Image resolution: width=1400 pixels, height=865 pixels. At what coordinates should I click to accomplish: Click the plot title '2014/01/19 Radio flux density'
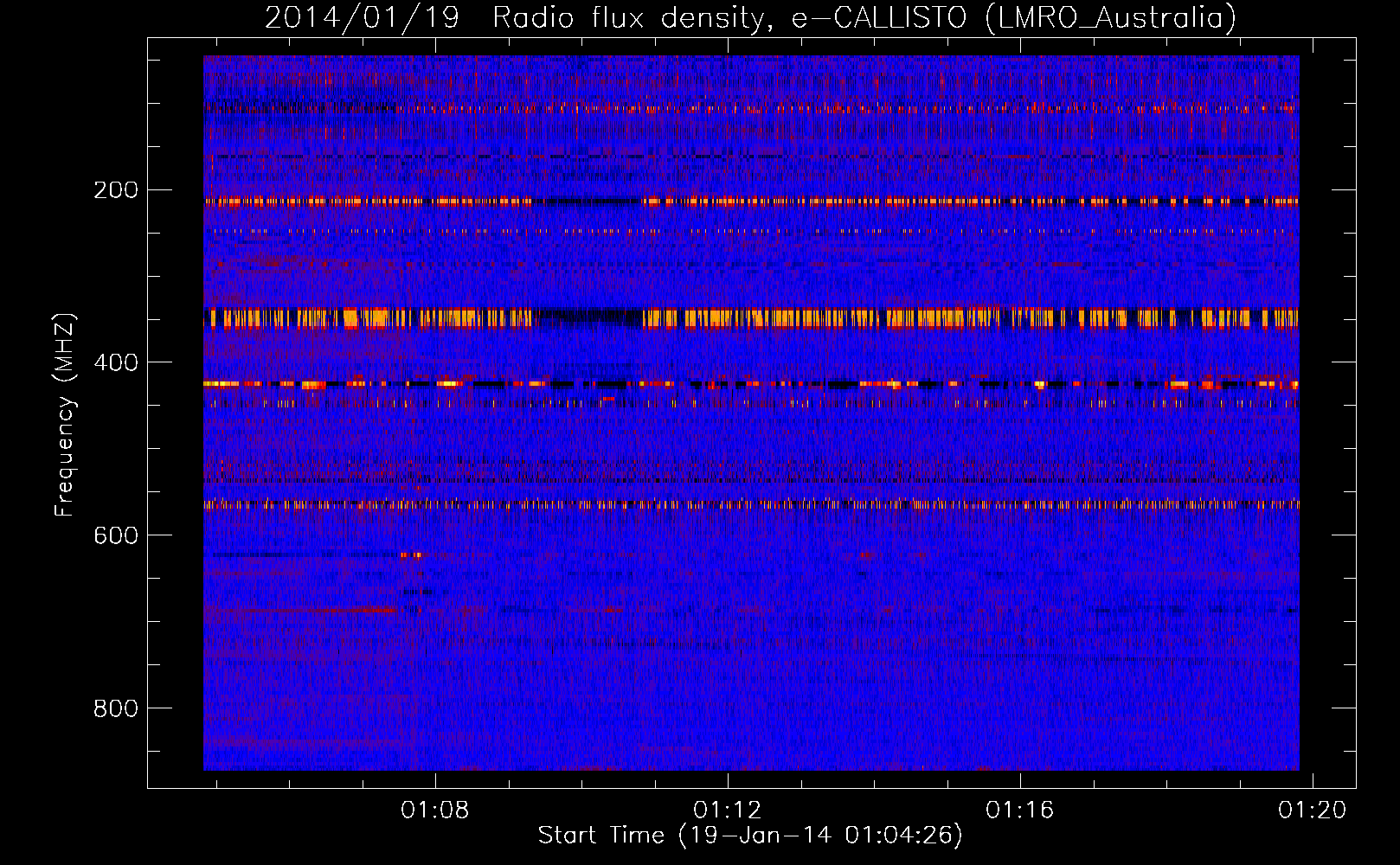pyautogui.click(x=750, y=17)
